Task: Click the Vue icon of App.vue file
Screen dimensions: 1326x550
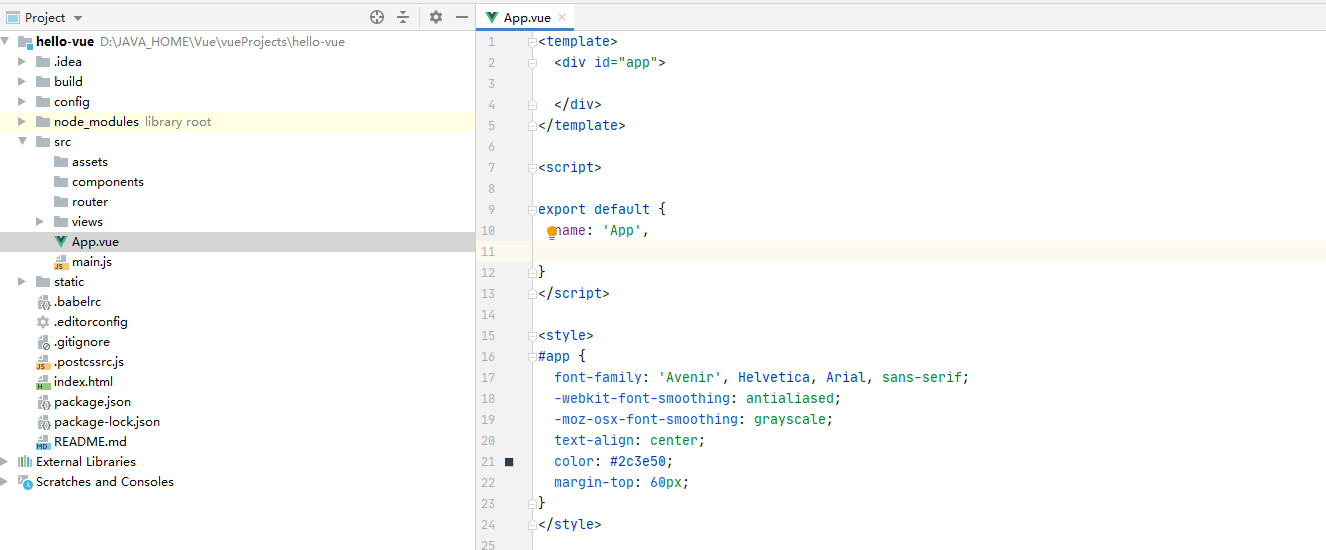Action: [x=61, y=242]
